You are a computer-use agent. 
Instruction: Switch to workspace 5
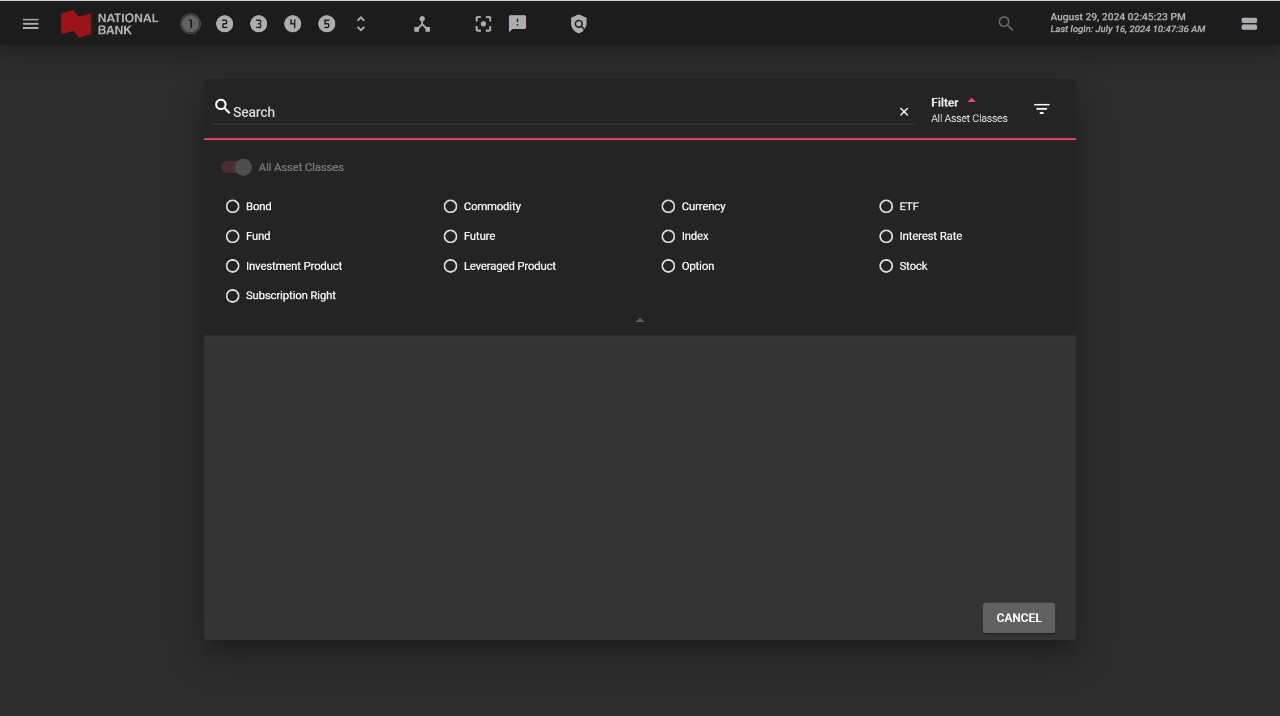(x=326, y=24)
